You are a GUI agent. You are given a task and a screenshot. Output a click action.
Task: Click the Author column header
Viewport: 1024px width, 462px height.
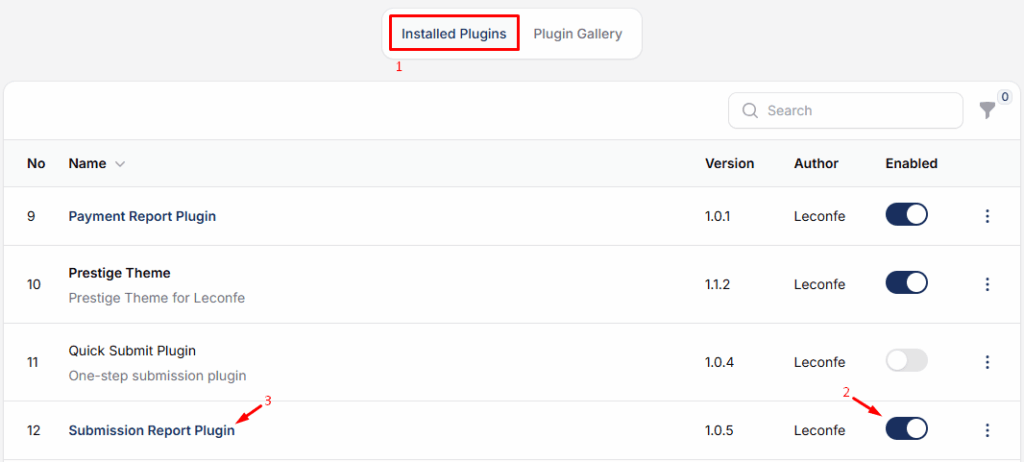(x=816, y=163)
